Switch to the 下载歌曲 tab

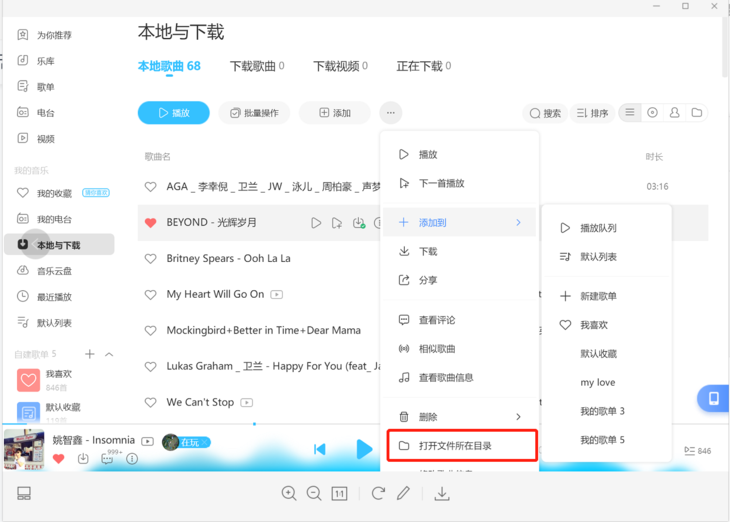(256, 66)
